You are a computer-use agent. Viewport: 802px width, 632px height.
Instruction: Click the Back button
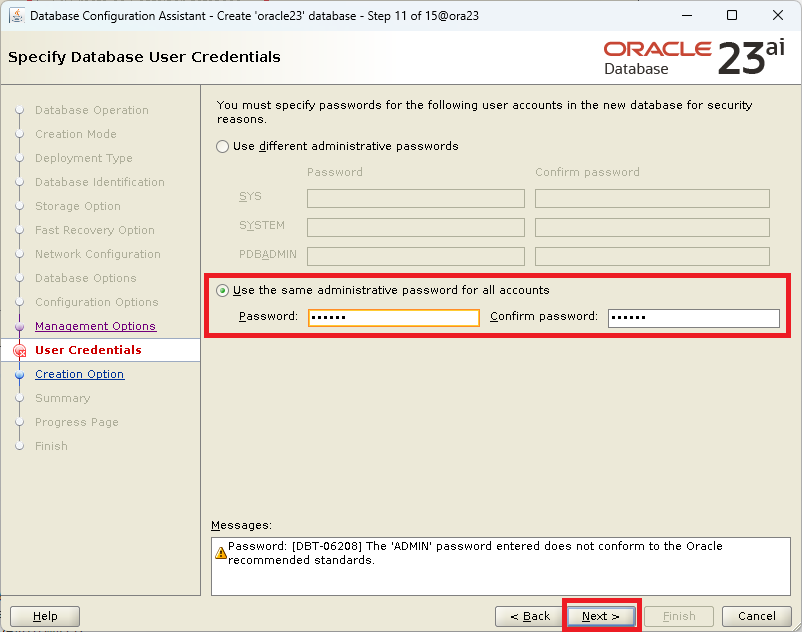530,616
